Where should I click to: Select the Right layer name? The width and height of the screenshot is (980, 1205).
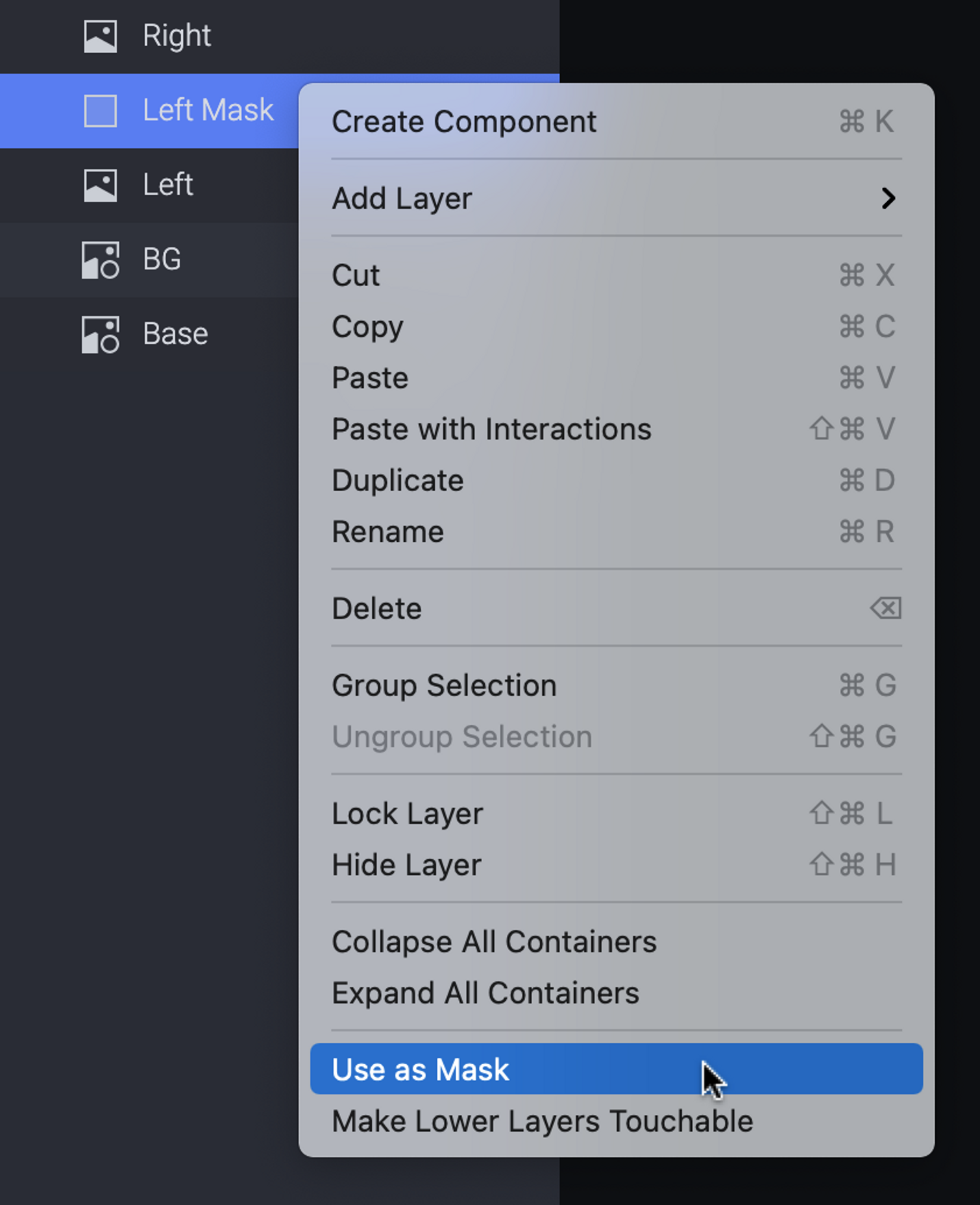(x=177, y=36)
